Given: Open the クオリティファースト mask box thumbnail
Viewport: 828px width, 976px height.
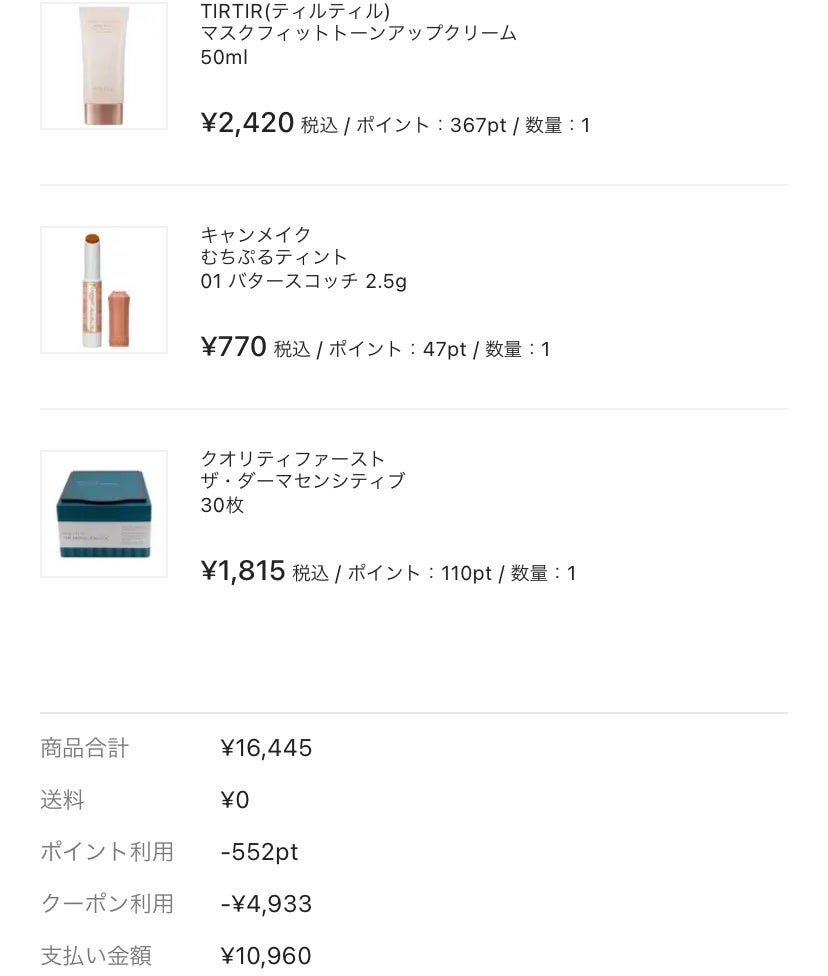Looking at the screenshot, I should [104, 514].
